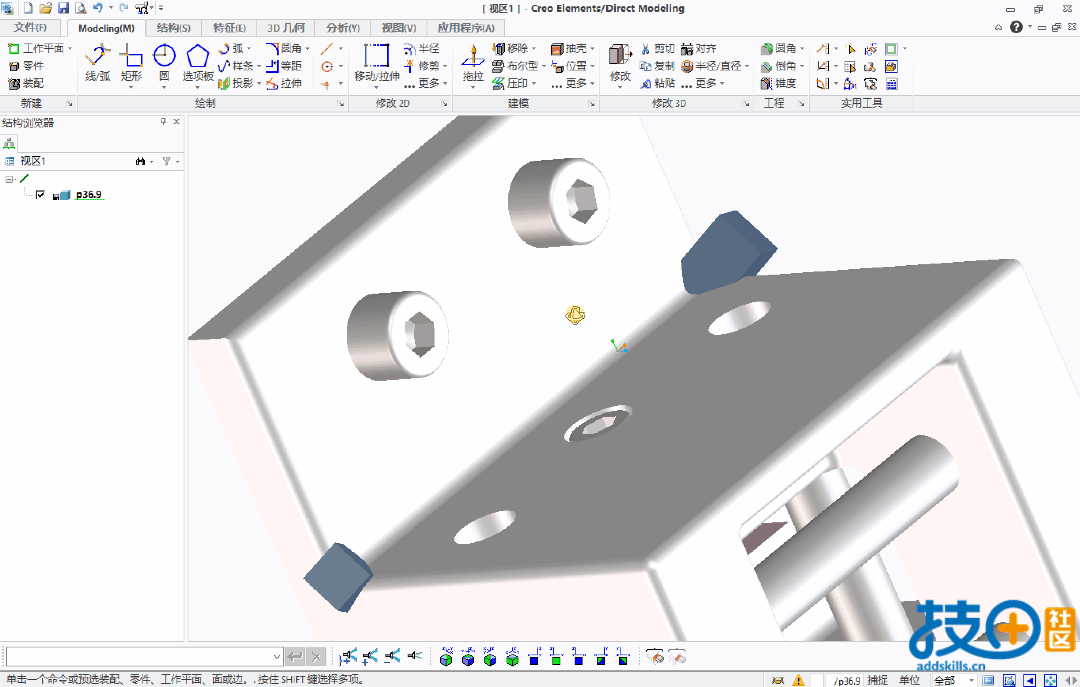The height and width of the screenshot is (687, 1080).
Task: Open a file using the folder icon
Action: pos(45,8)
